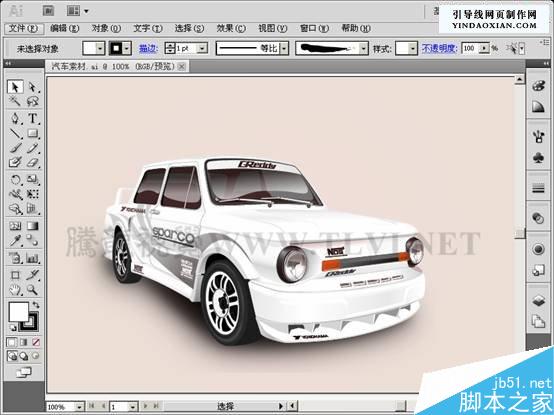
Task: Open zoom level 100% dropdown
Action: click(80, 407)
